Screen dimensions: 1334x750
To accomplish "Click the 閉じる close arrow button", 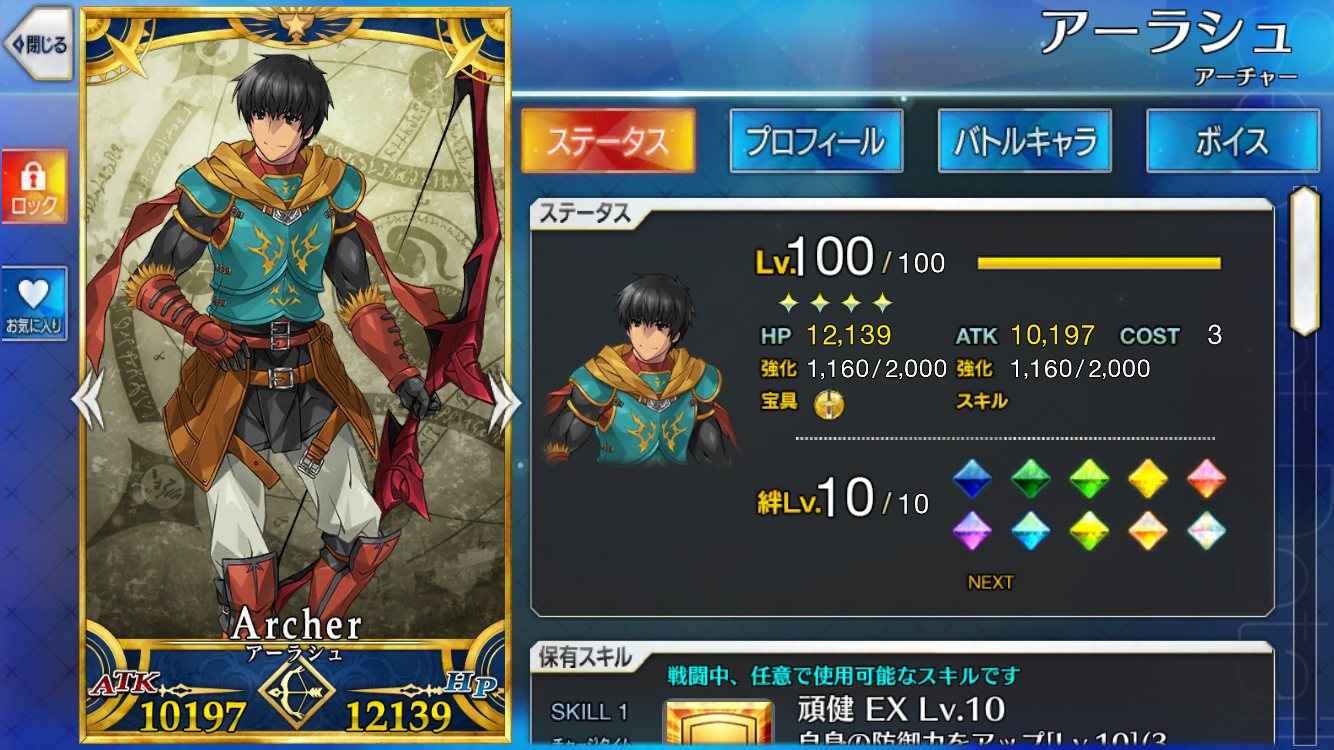I will (38, 43).
